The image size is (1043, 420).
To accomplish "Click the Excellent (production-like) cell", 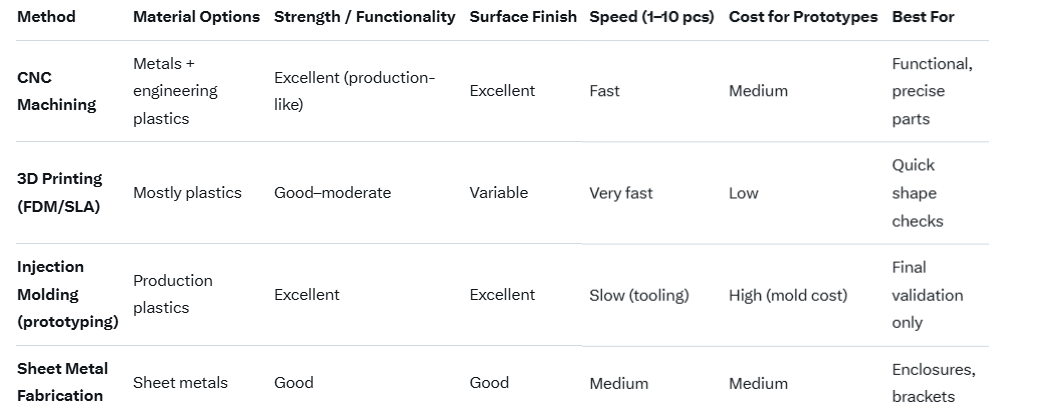I will tap(354, 91).
